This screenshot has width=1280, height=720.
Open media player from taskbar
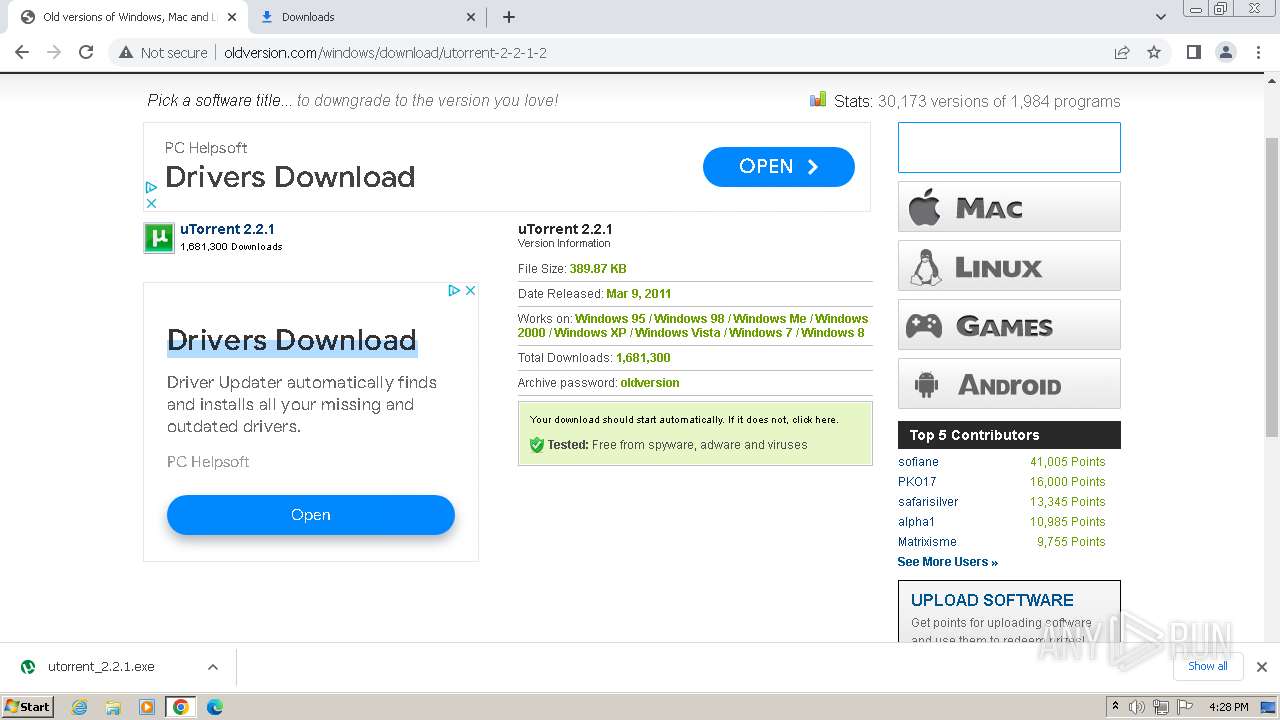point(147,707)
